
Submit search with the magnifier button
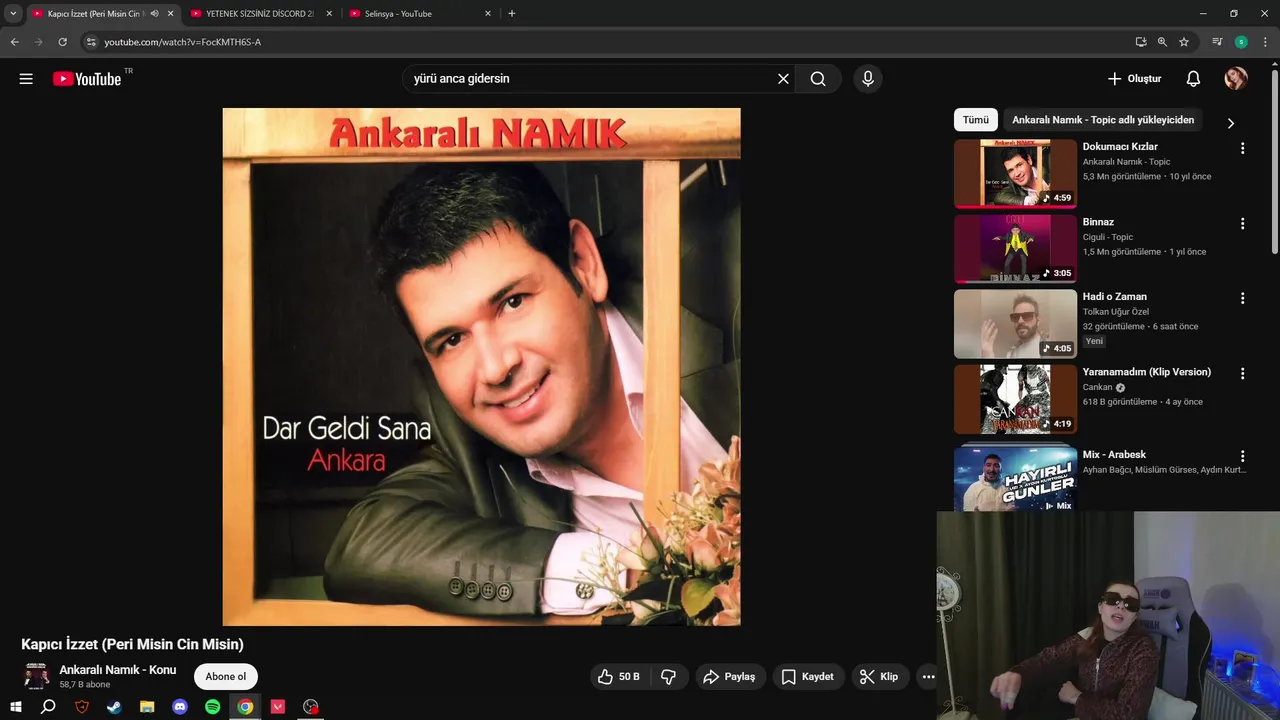coord(818,79)
